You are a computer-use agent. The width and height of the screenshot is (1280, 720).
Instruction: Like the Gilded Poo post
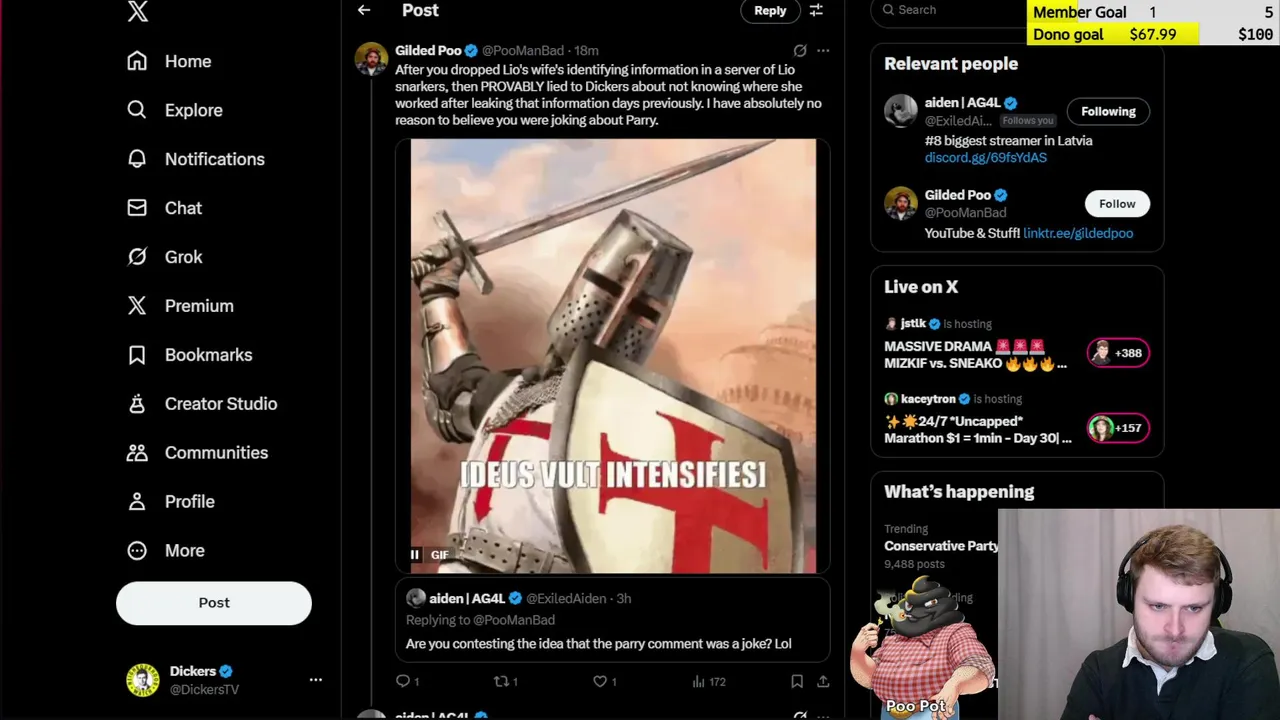605,681
